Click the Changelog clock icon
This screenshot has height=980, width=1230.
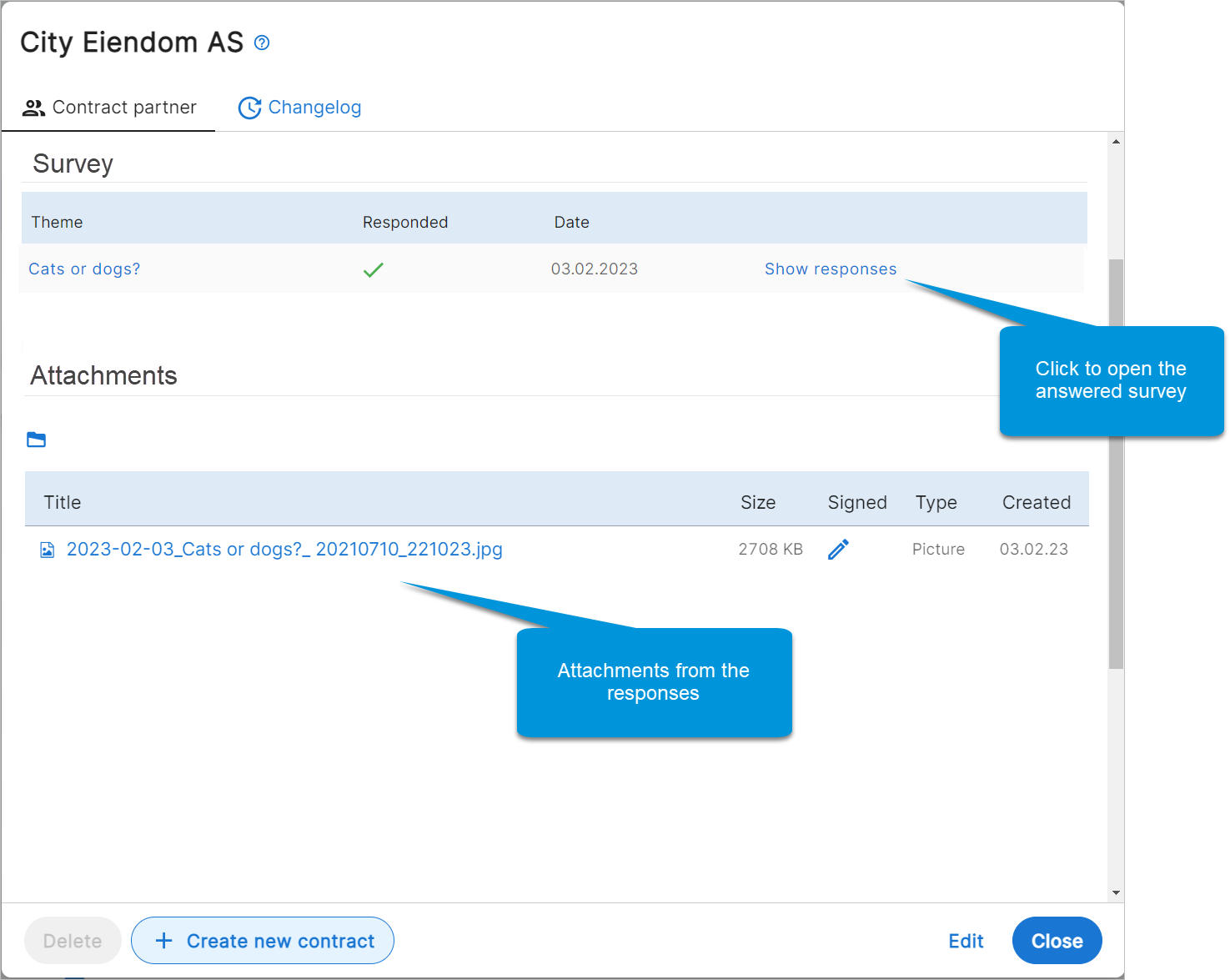click(x=249, y=108)
